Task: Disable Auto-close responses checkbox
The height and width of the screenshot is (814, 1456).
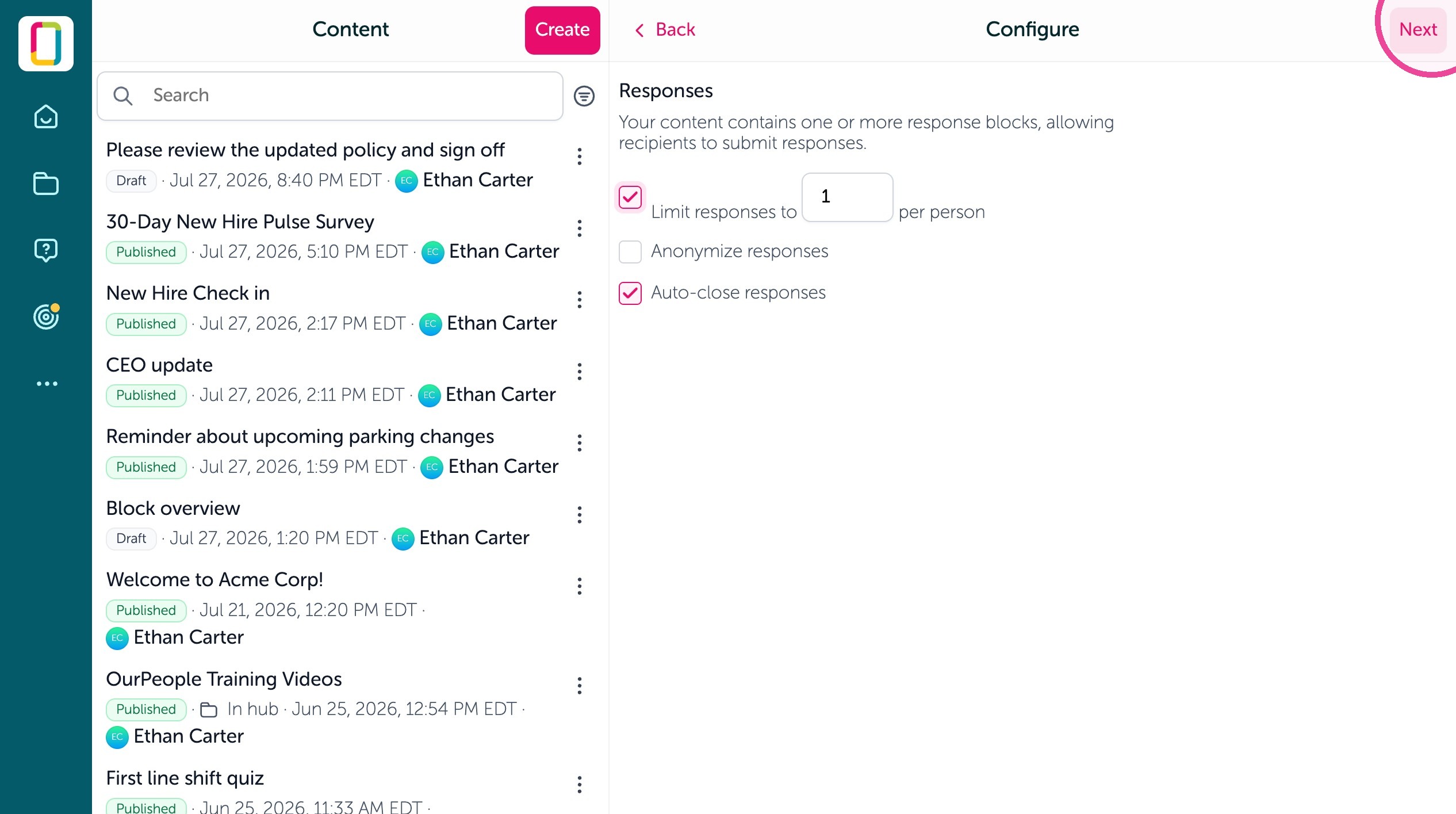Action: click(630, 293)
